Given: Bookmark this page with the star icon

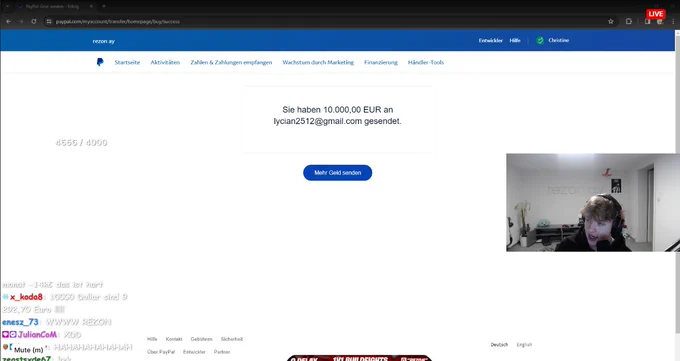Looking at the screenshot, I should pyautogui.click(x=611, y=21).
